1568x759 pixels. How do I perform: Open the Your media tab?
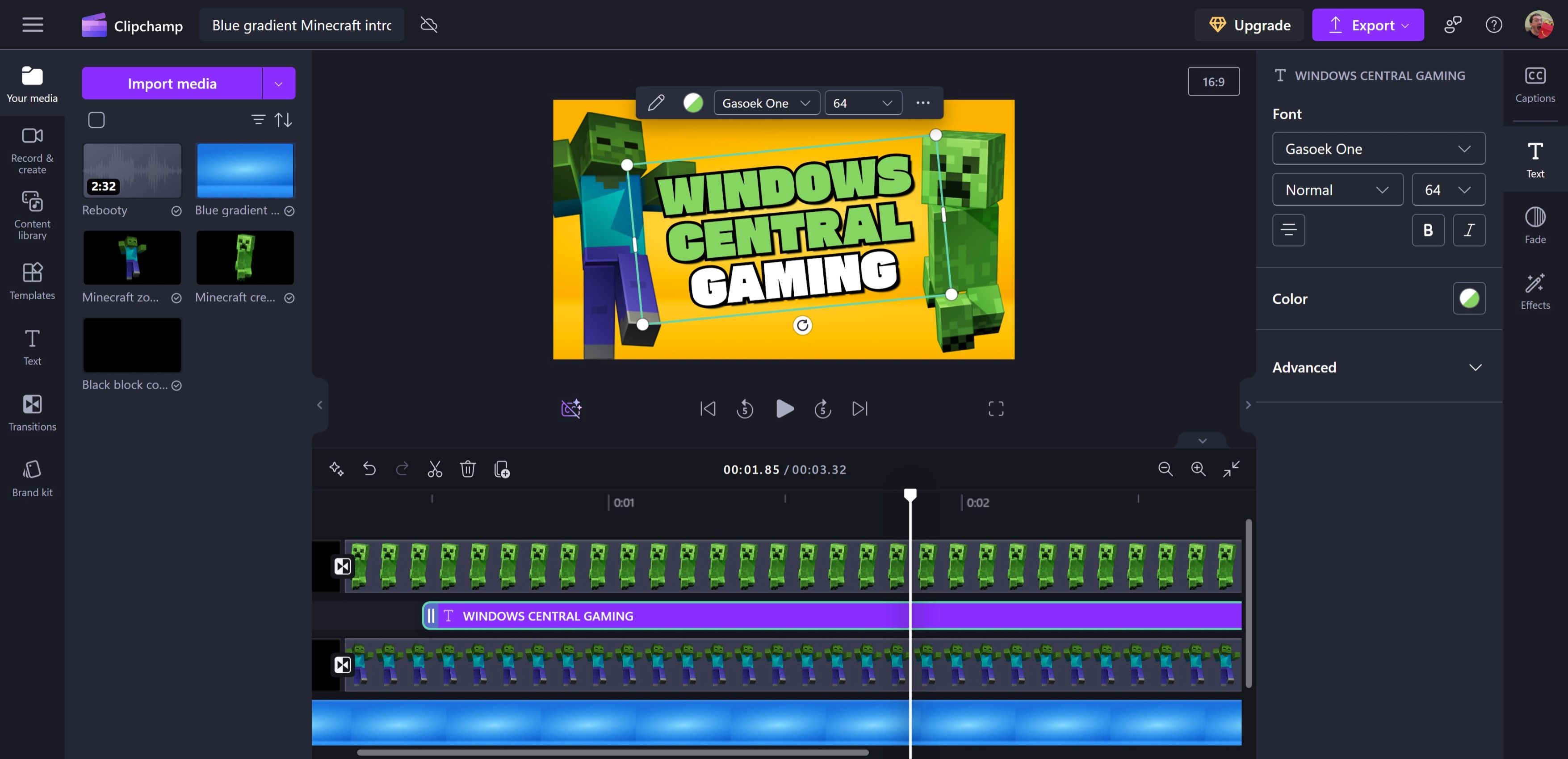[x=32, y=84]
